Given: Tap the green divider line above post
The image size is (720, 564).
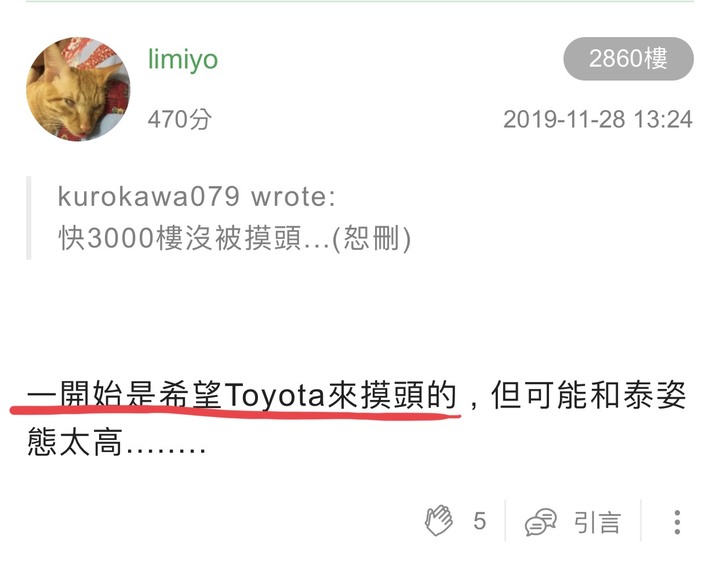Looking at the screenshot, I should point(360,1).
